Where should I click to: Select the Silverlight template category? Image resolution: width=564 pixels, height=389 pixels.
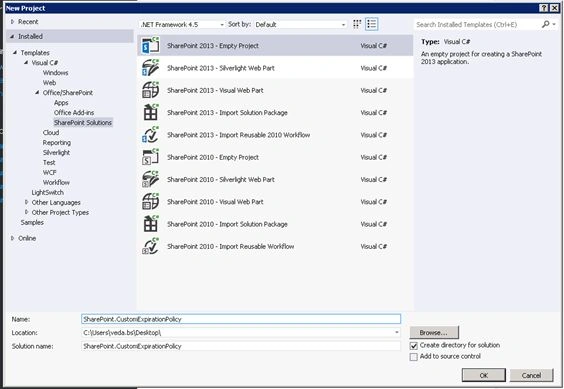(x=56, y=153)
